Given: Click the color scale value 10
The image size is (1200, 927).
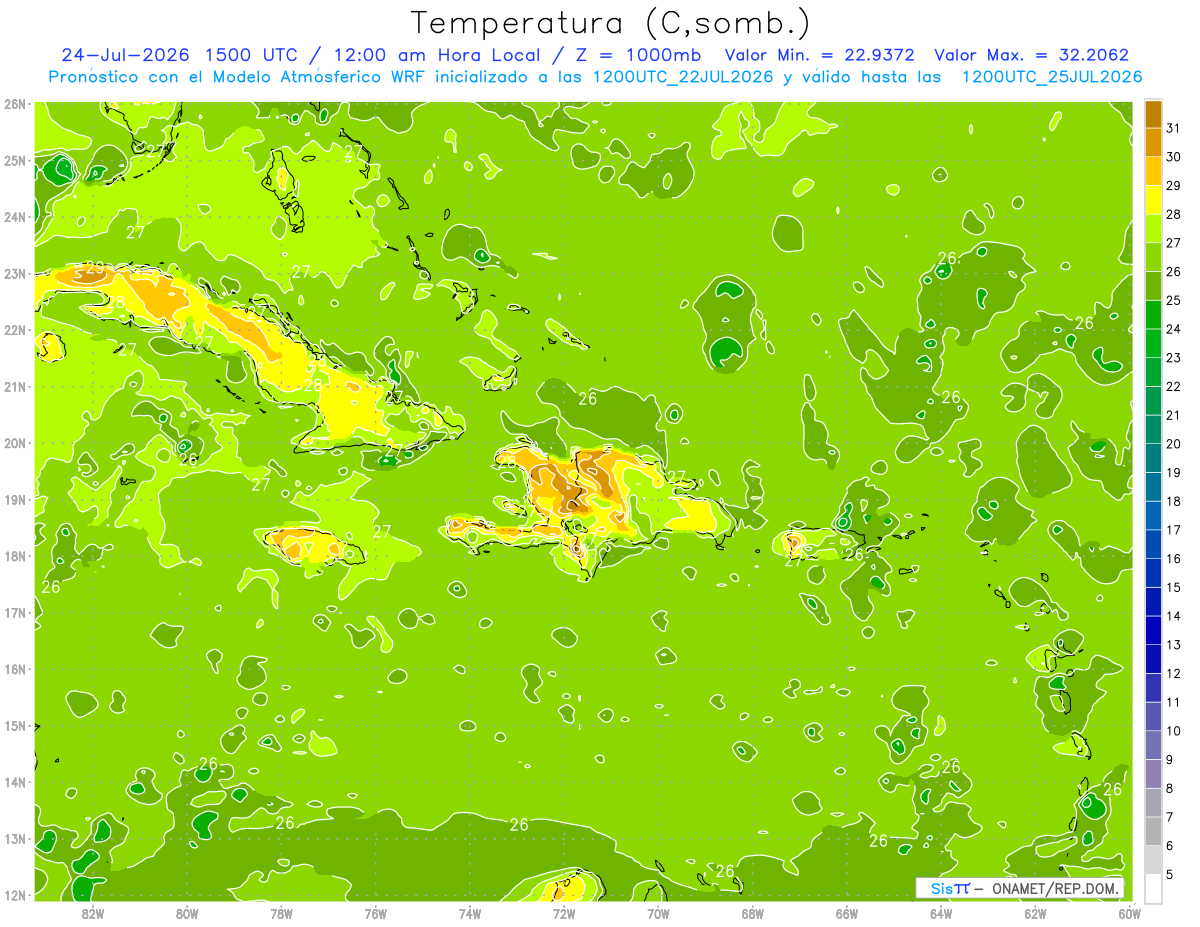Looking at the screenshot, I should tap(1174, 731).
